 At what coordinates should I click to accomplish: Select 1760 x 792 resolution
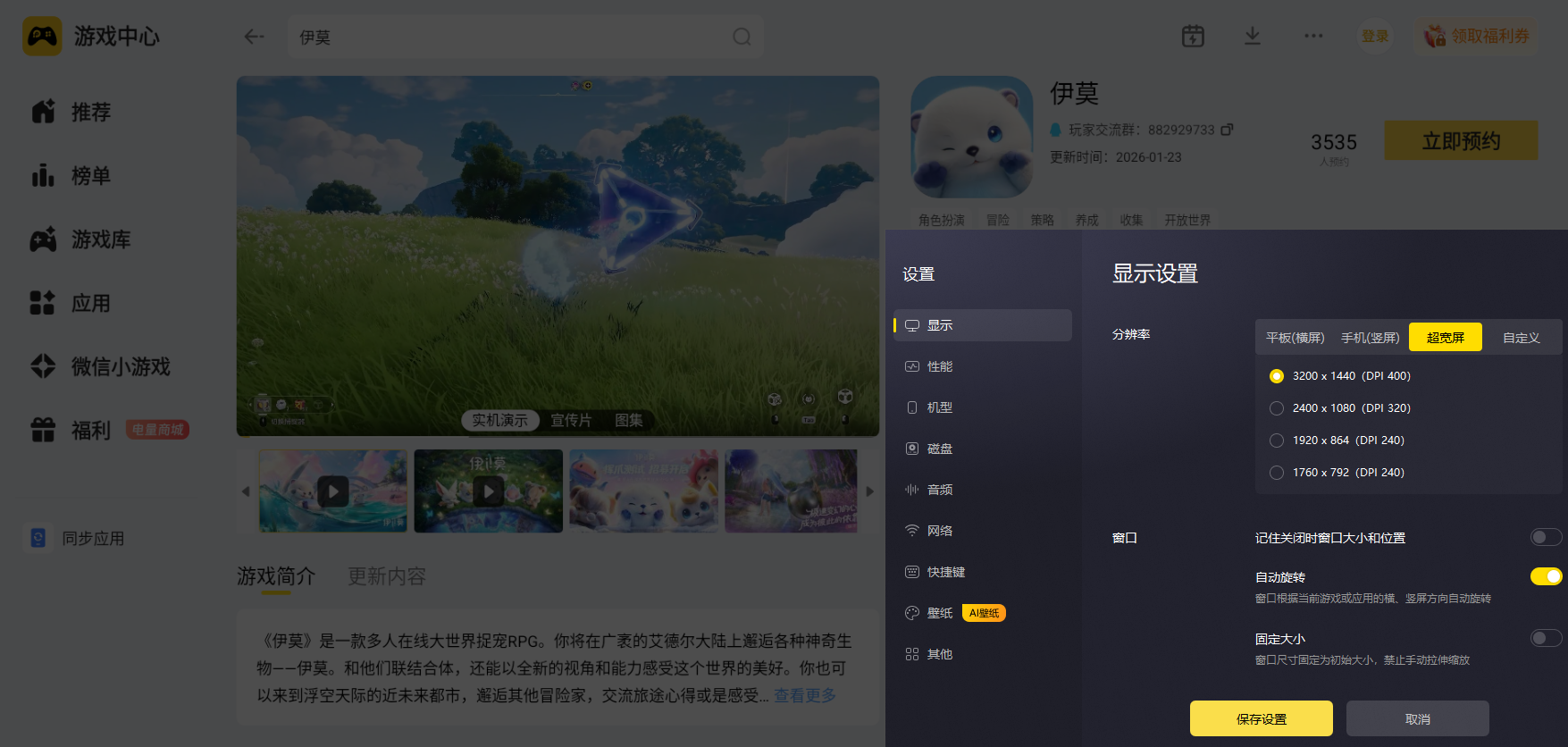coord(1277,473)
